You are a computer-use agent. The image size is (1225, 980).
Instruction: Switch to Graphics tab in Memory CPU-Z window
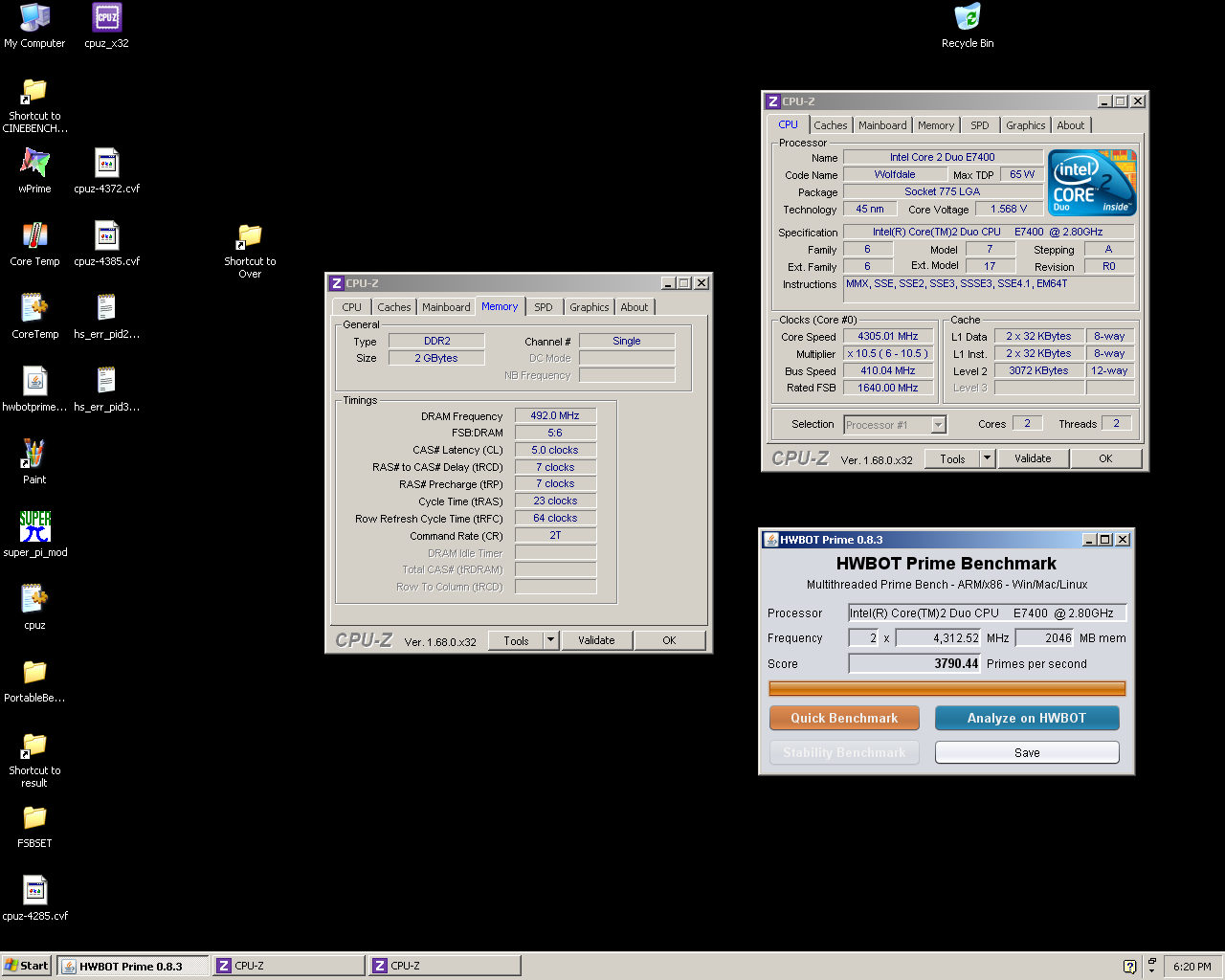click(589, 307)
